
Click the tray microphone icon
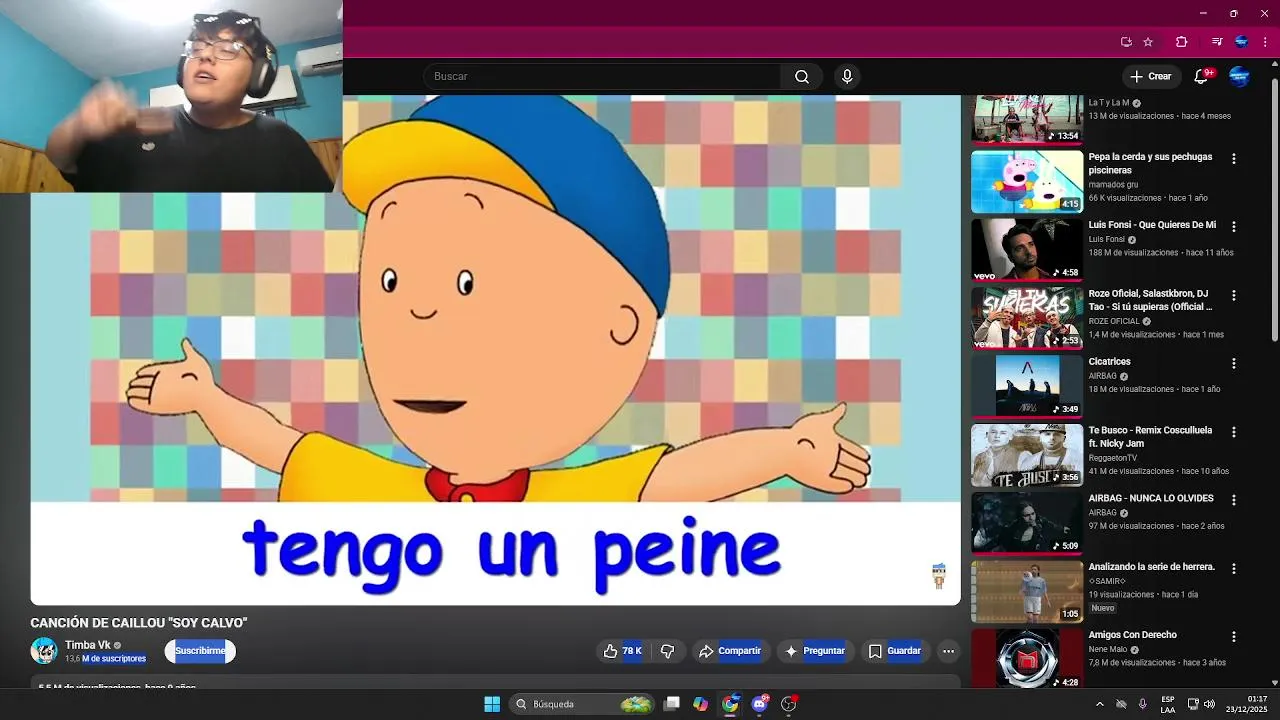tap(1143, 704)
